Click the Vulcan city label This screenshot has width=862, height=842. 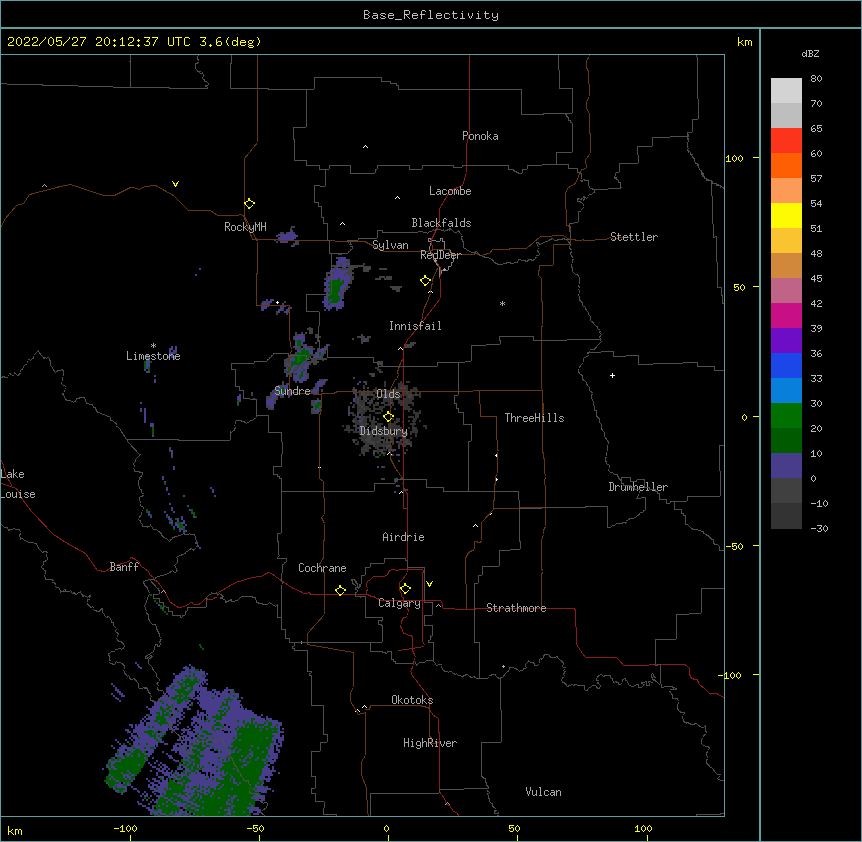(543, 792)
